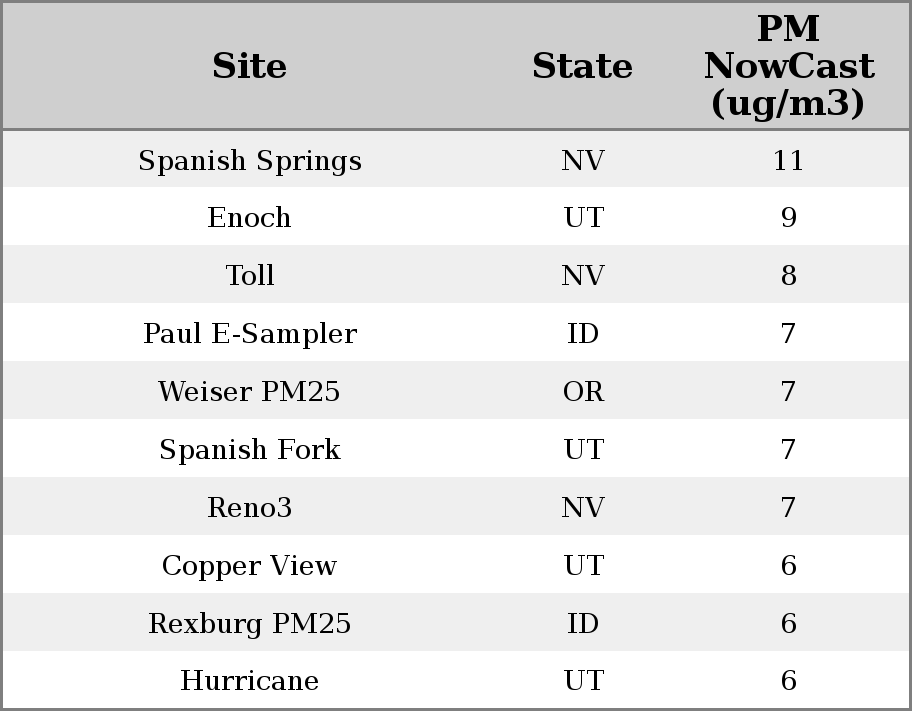Select the Enoch site name
Image resolution: width=912 pixels, height=711 pixels.
click(249, 218)
